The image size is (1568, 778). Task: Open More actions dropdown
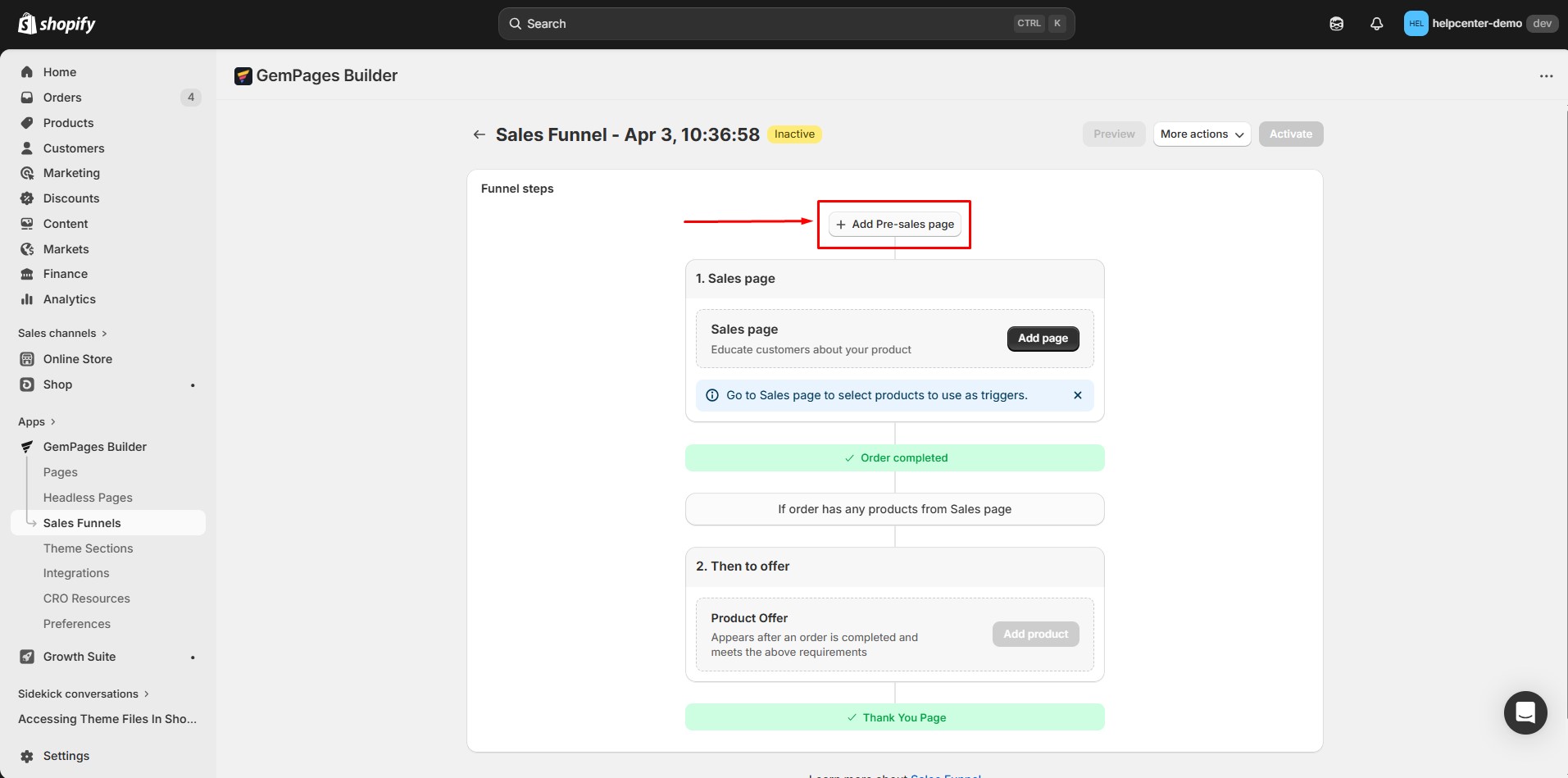point(1201,134)
